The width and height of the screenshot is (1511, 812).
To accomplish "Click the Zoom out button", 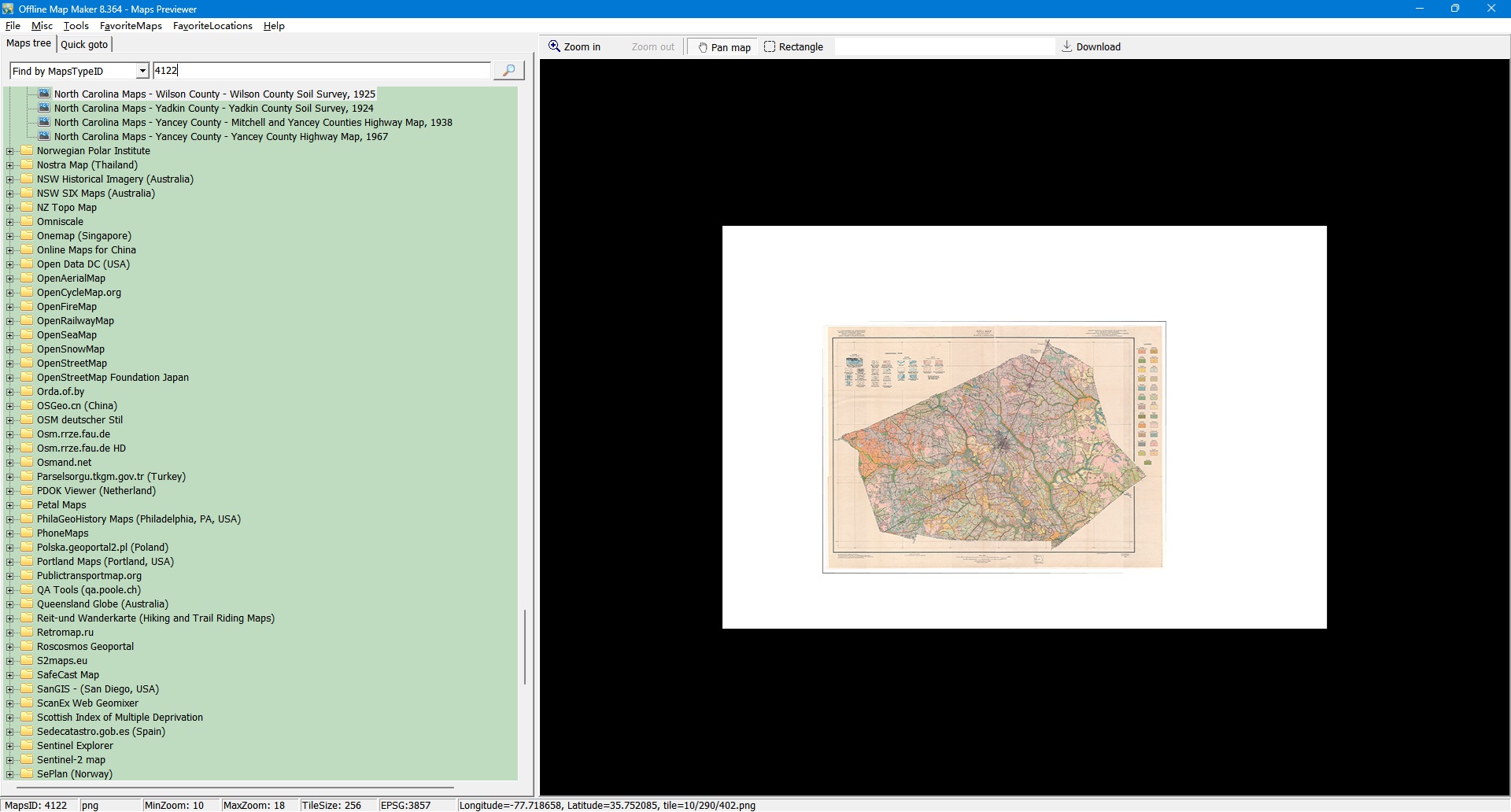I will pos(652,47).
